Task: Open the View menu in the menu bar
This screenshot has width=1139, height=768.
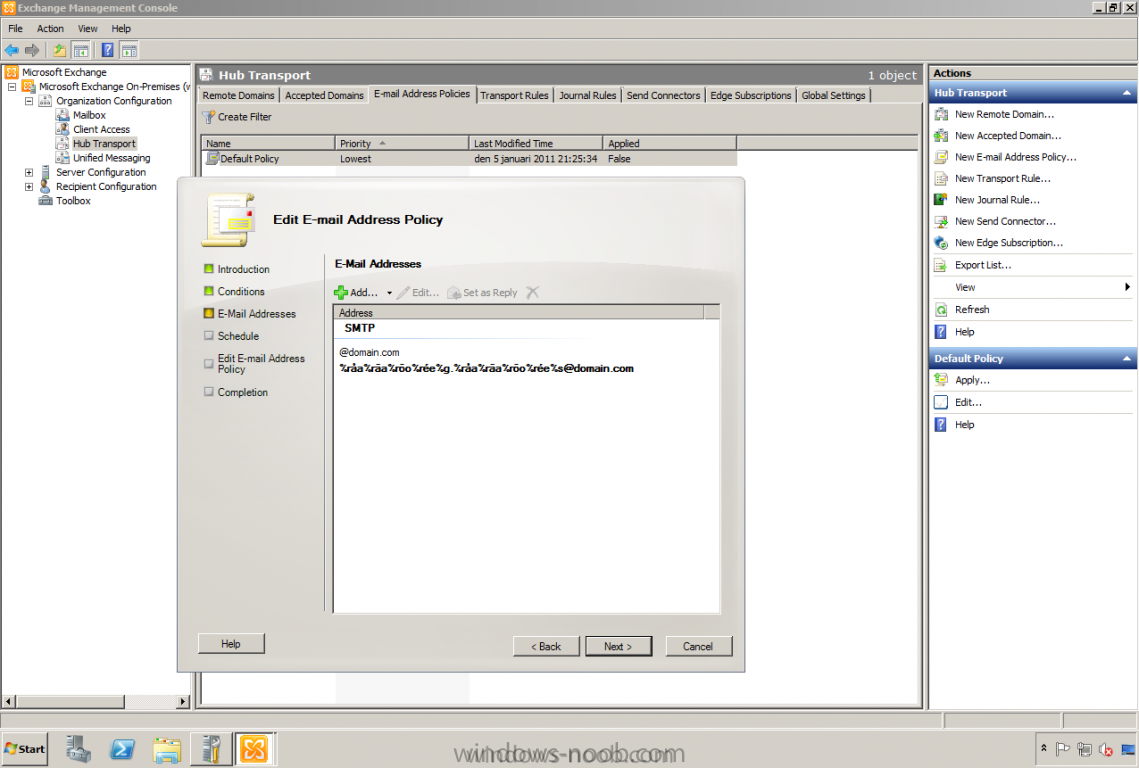Action: pos(87,28)
